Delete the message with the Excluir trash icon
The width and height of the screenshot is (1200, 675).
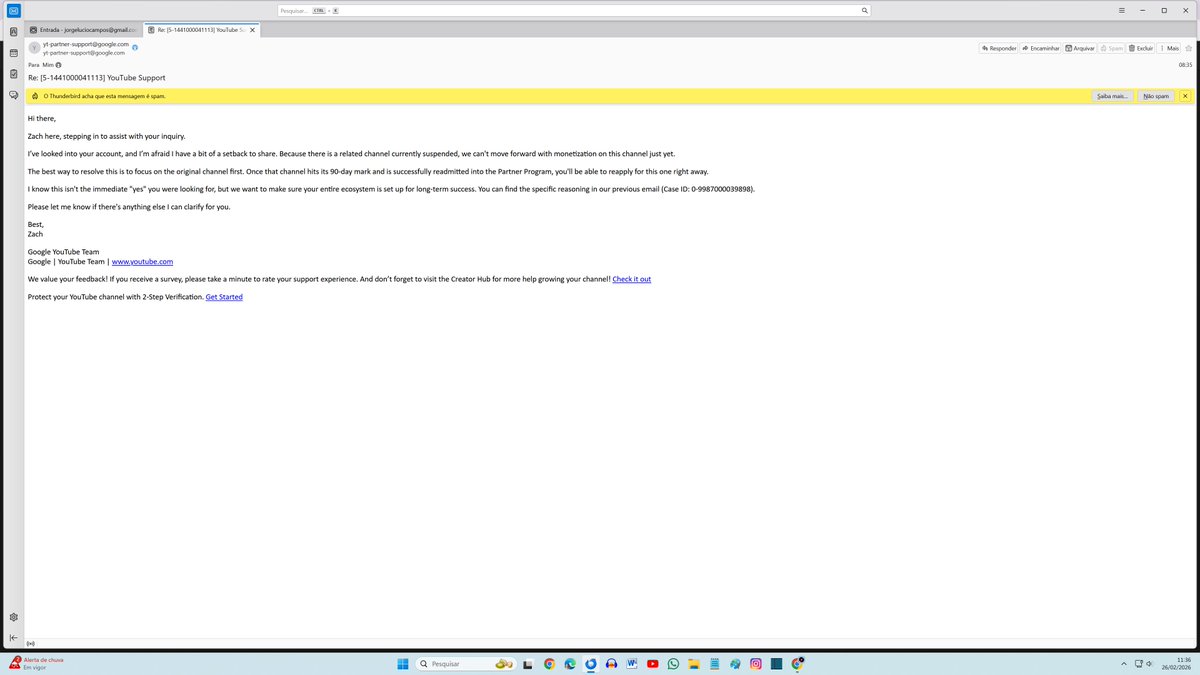tap(1139, 47)
